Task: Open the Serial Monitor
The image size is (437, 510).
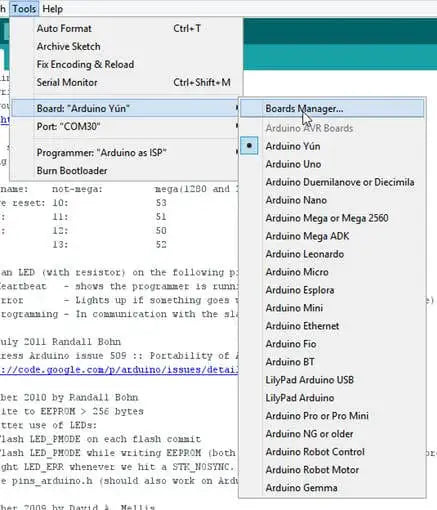Action: click(x=125, y=83)
